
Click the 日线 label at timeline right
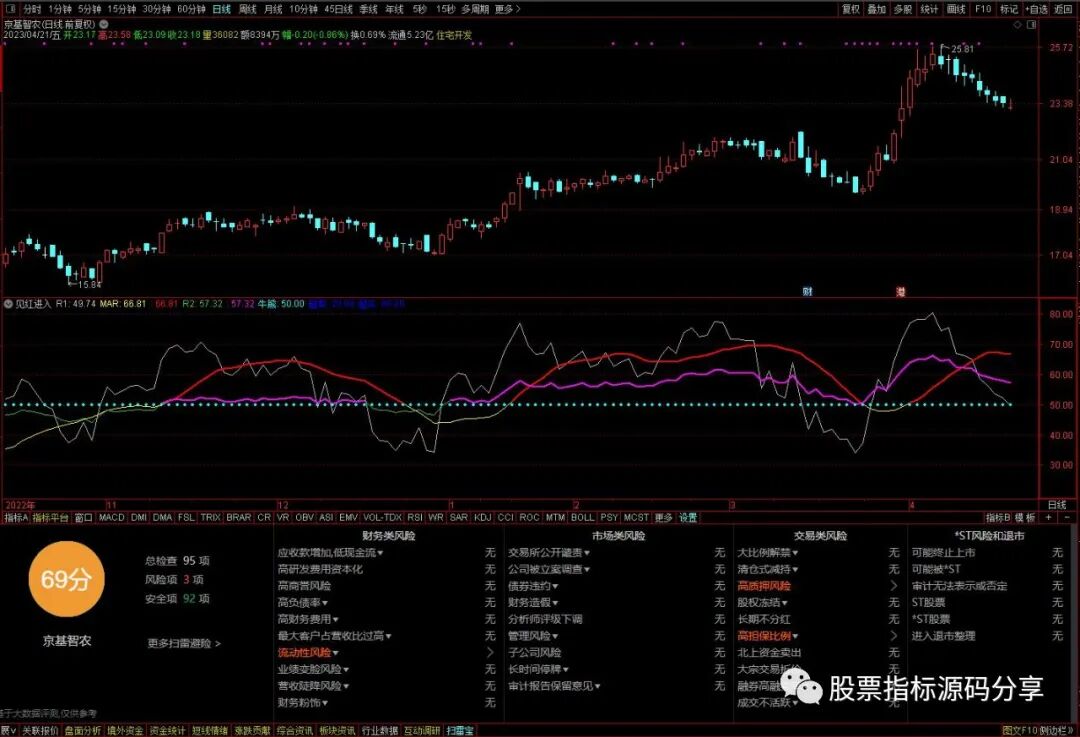(x=1057, y=505)
